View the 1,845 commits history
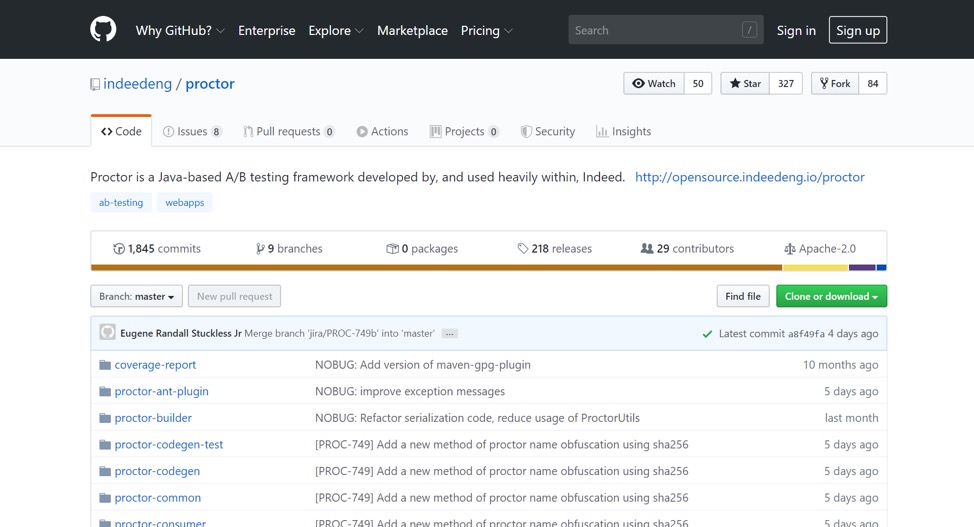Screen dimensions: 974x527 coord(157,249)
